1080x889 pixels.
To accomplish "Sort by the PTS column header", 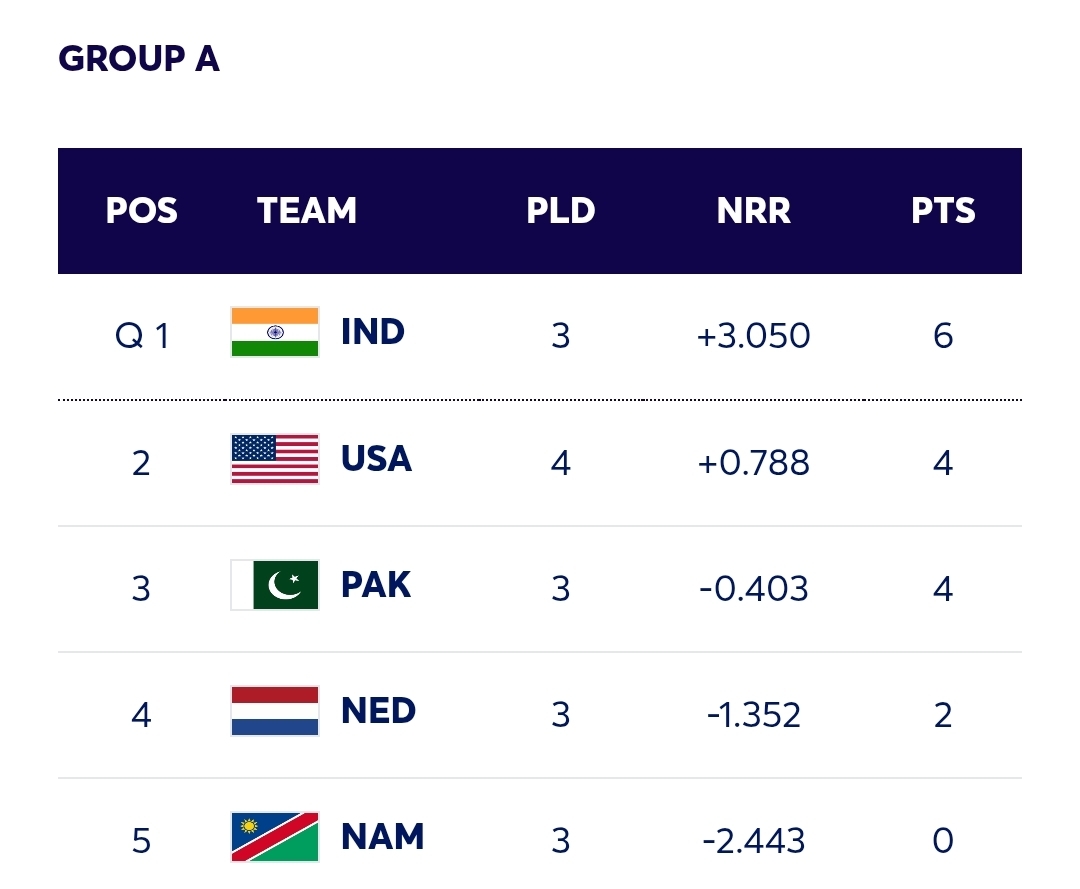I will click(x=943, y=212).
